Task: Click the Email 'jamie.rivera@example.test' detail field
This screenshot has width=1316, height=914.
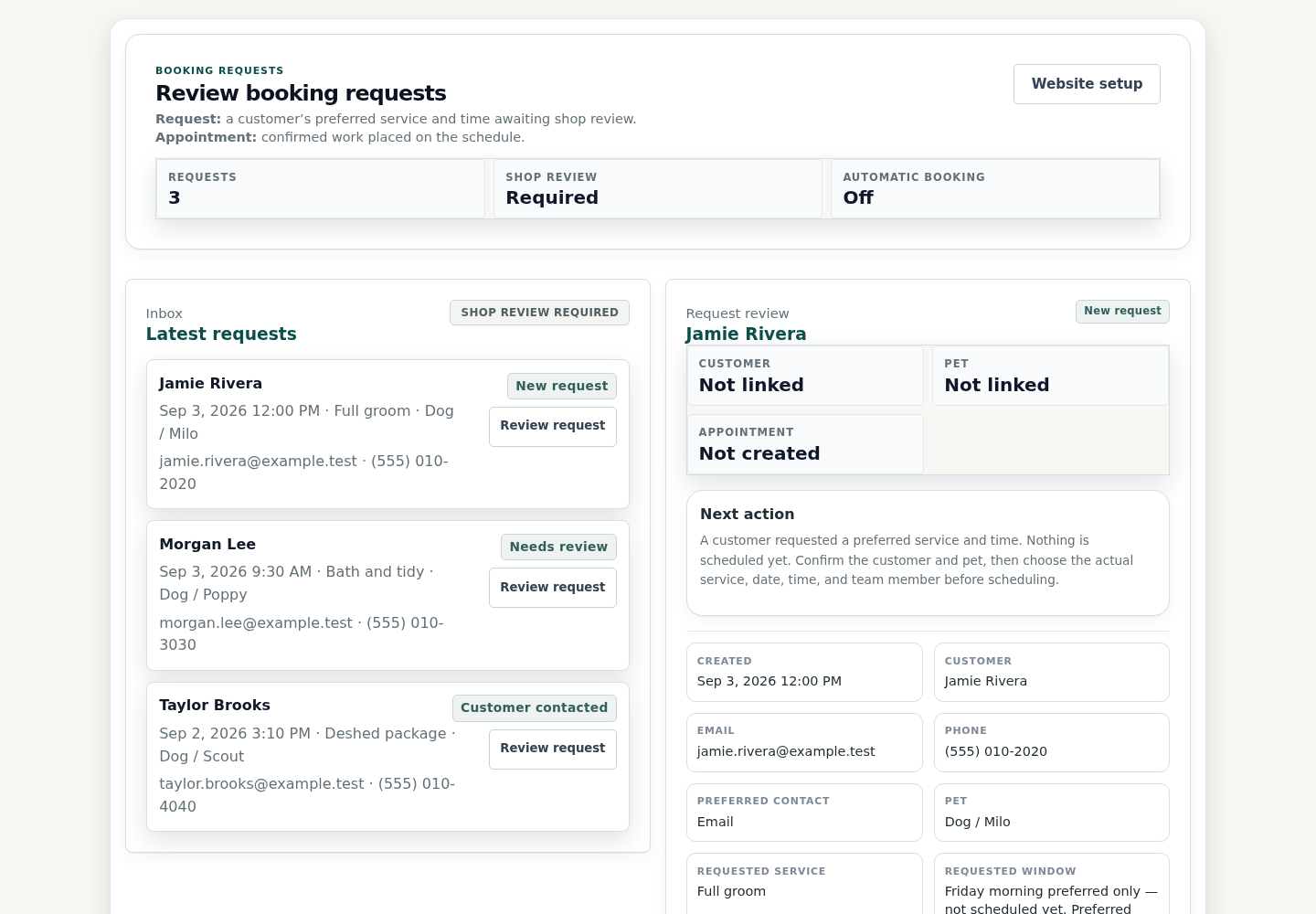Action: [x=804, y=743]
